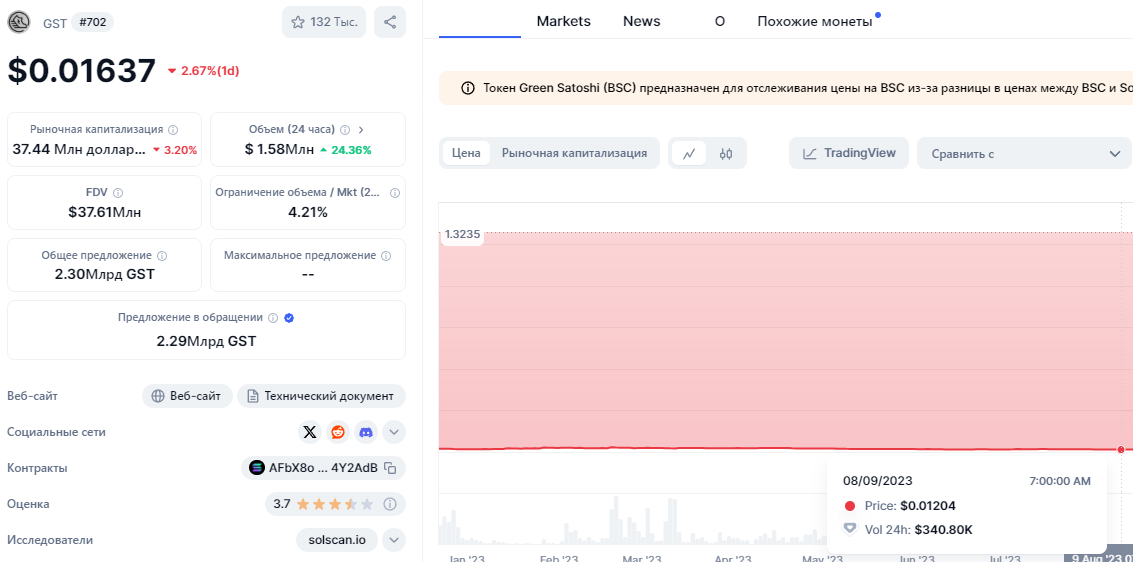1133x562 pixels.
Task: Click the share icon button
Action: [390, 22]
